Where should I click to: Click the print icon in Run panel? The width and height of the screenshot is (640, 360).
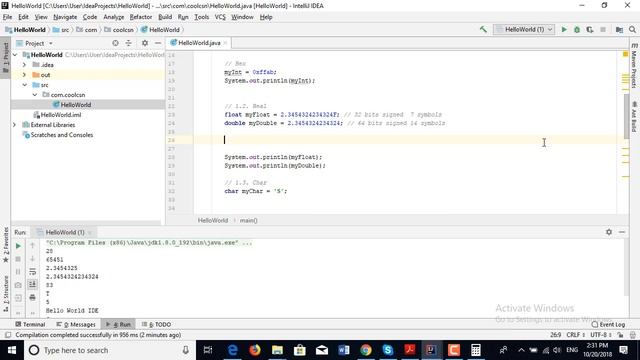33,298
